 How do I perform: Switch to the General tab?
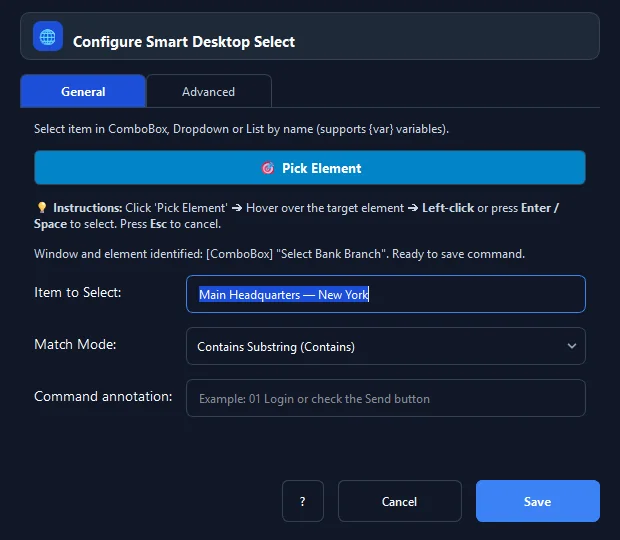[x=83, y=91]
